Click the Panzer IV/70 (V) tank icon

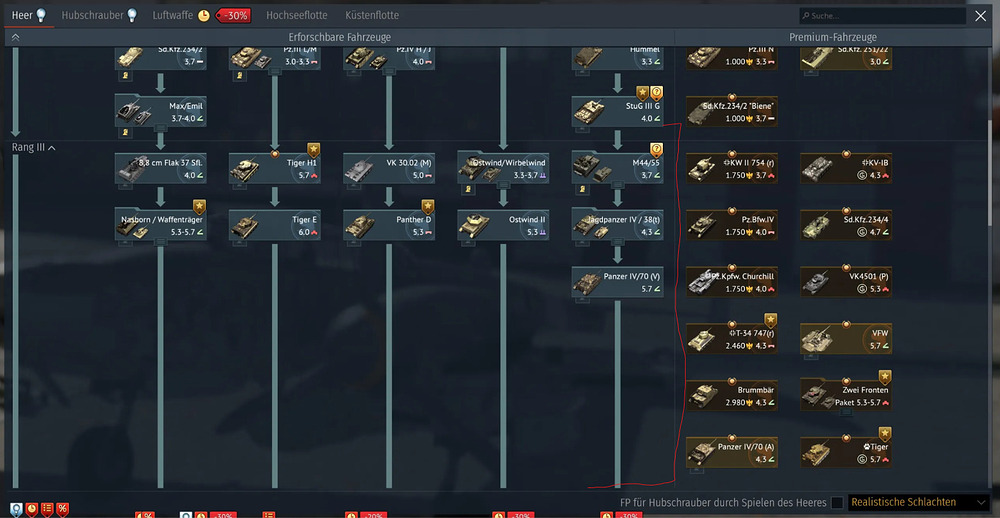coord(587,283)
